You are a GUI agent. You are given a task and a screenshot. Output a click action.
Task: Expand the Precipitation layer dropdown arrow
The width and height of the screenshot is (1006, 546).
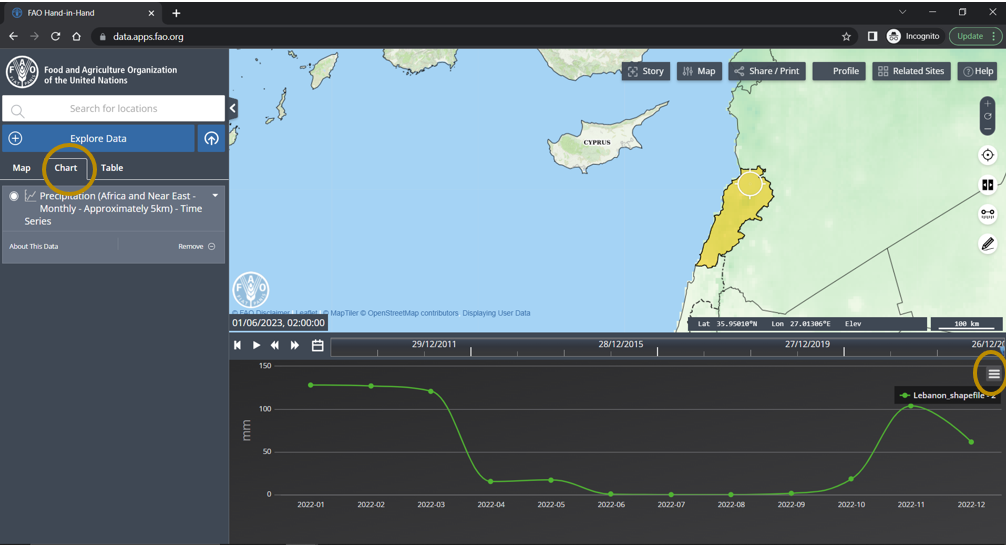215,196
